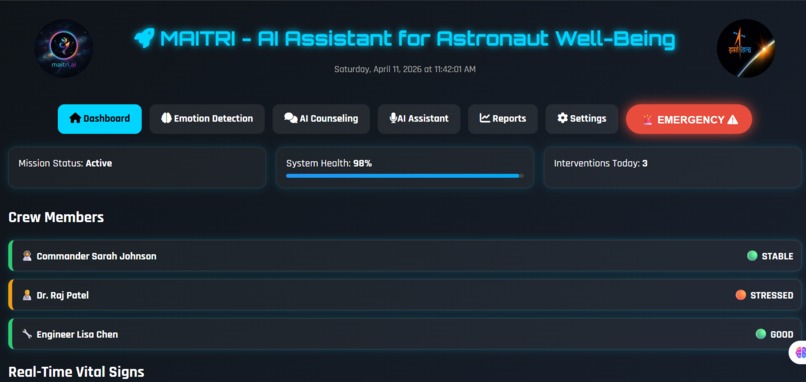Select the Engineer Lisa Chen crew row
The image size is (806, 382).
[x=405, y=334]
